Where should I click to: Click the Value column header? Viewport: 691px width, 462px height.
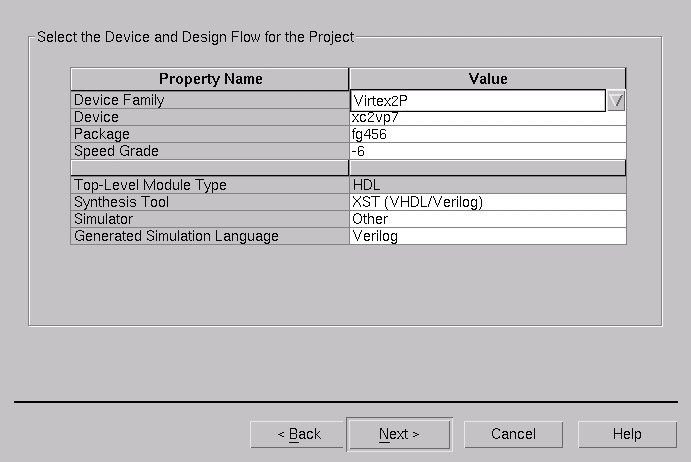pyautogui.click(x=487, y=79)
